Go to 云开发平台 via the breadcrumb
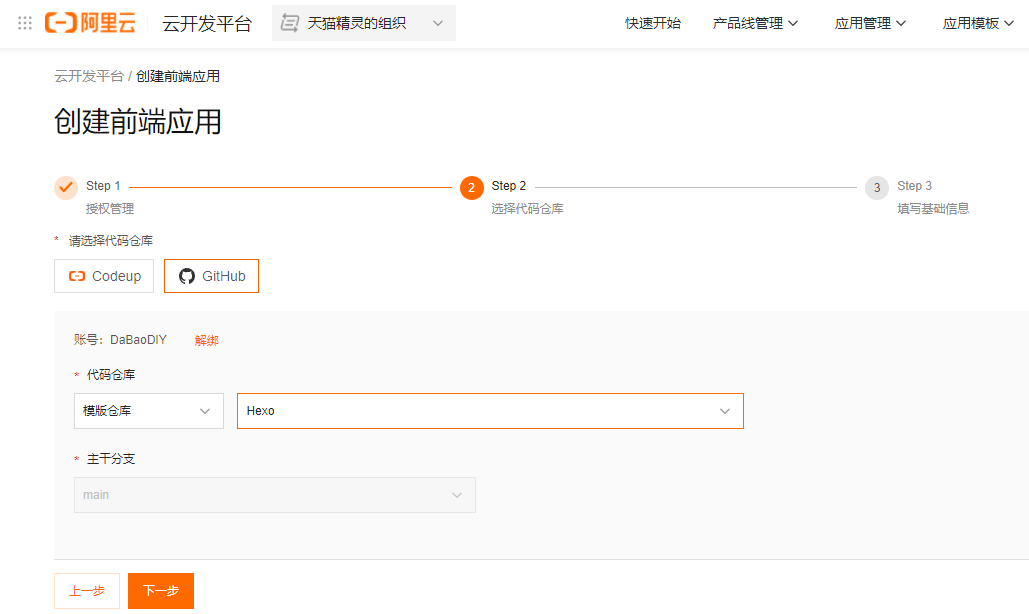The height and width of the screenshot is (614, 1029). pyautogui.click(x=89, y=76)
